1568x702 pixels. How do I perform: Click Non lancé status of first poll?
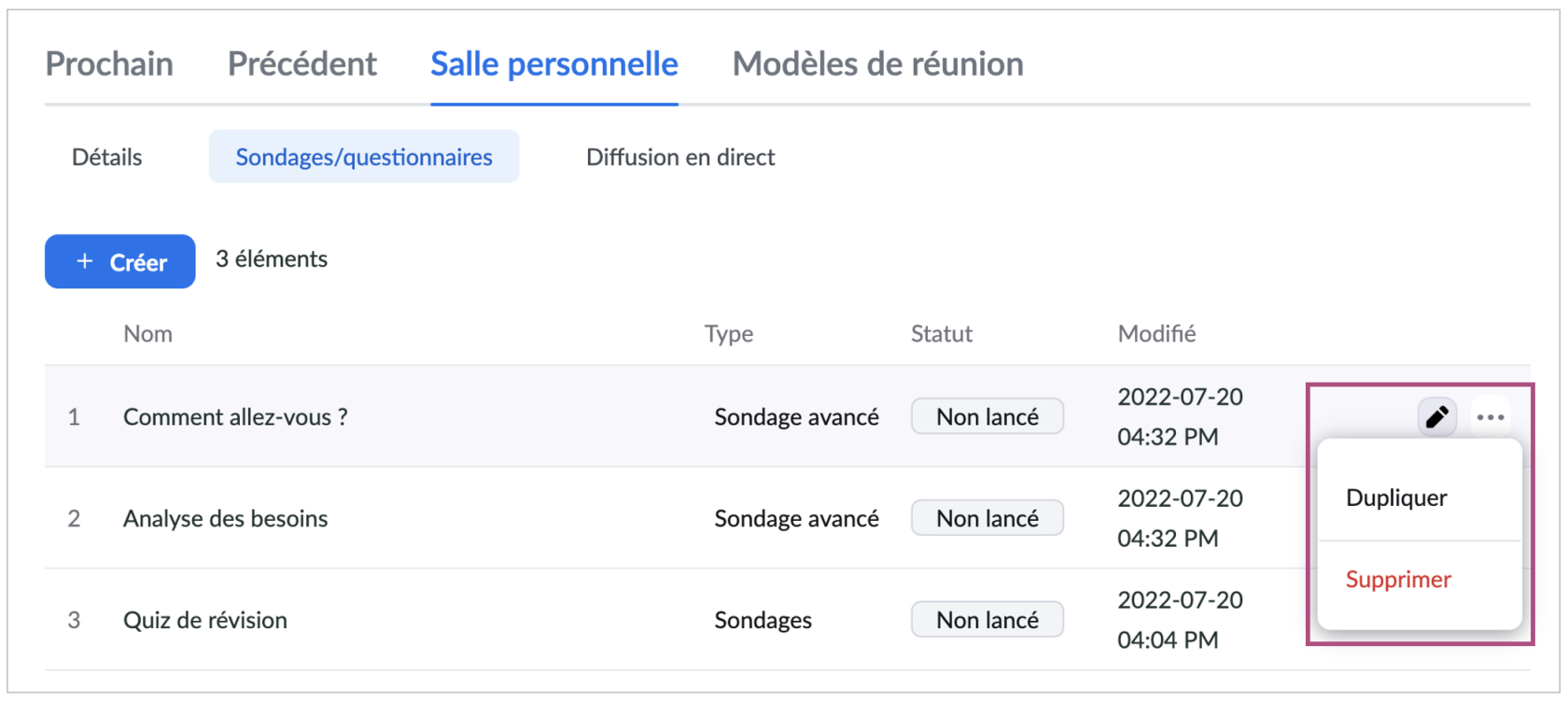pyautogui.click(x=987, y=416)
